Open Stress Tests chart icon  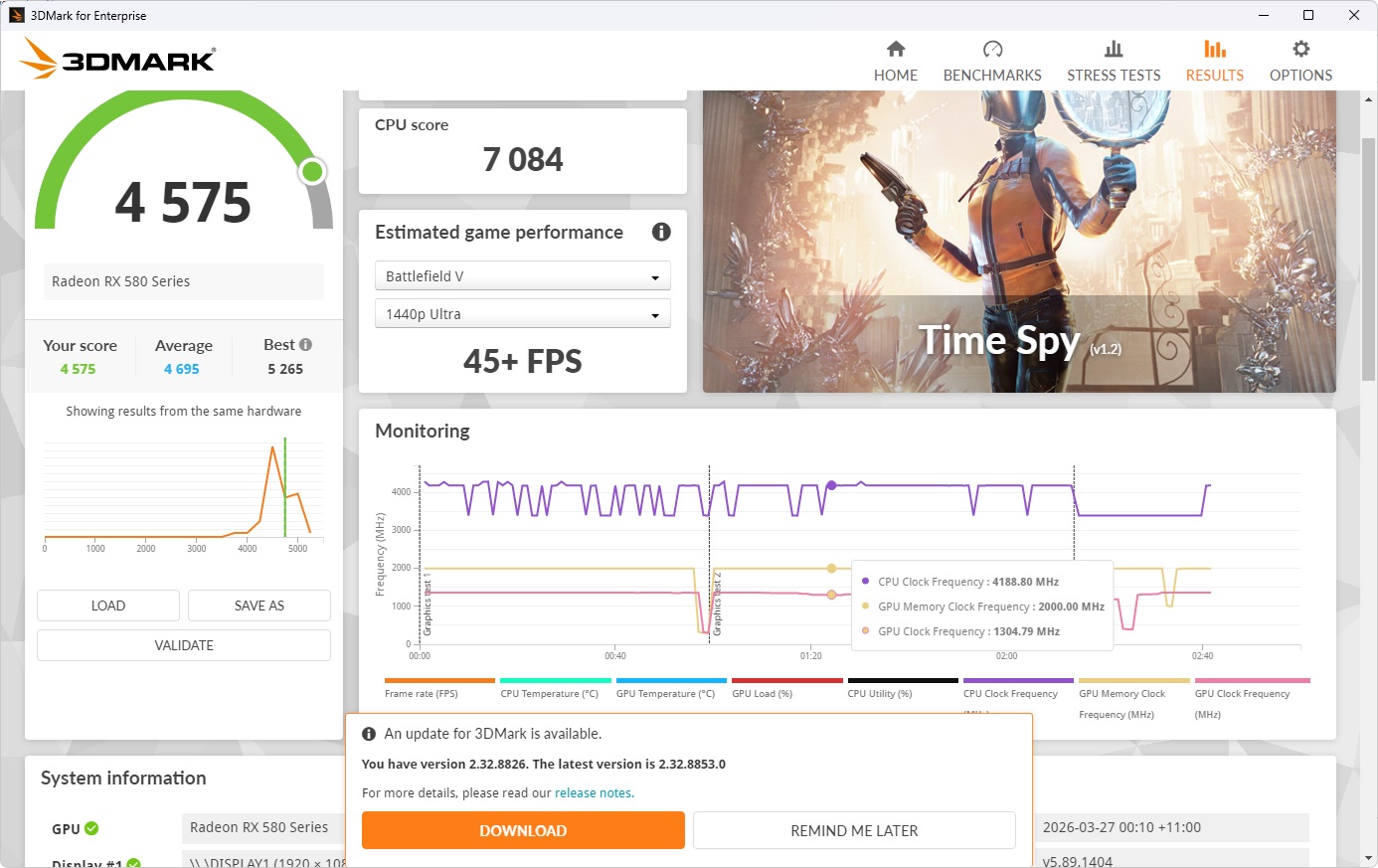[1114, 49]
